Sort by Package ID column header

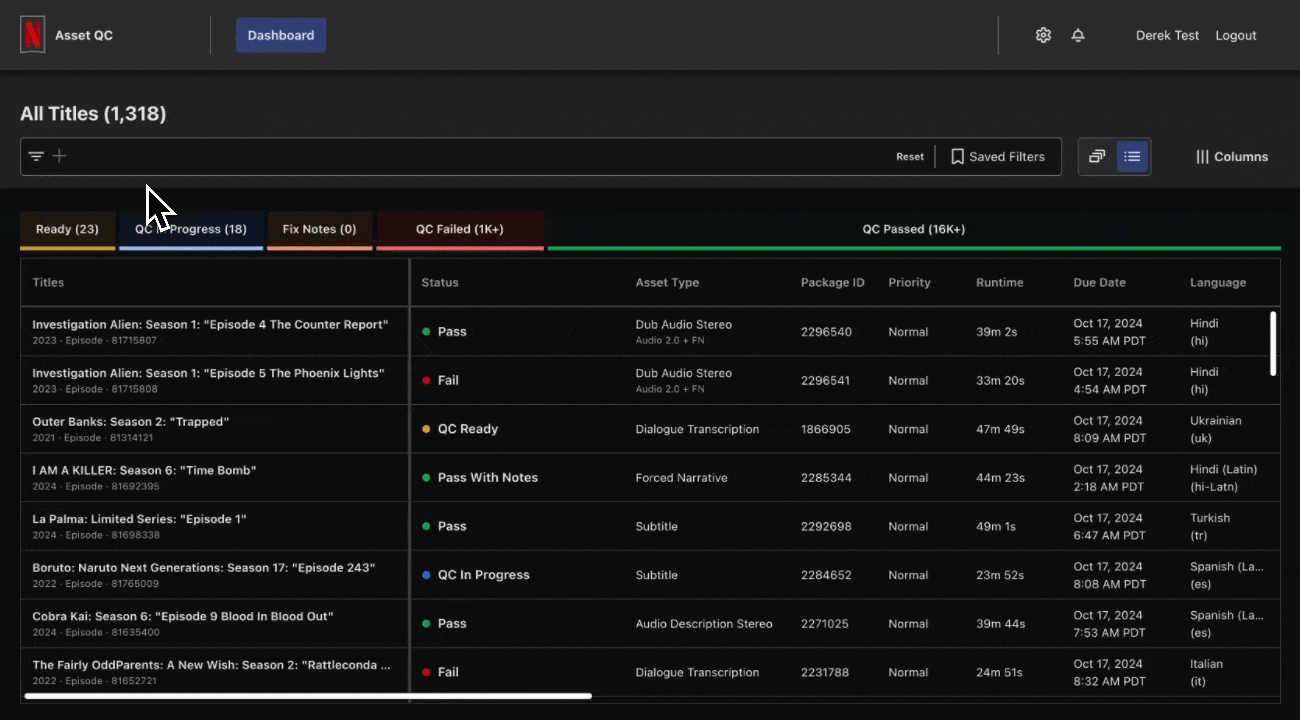coord(832,282)
